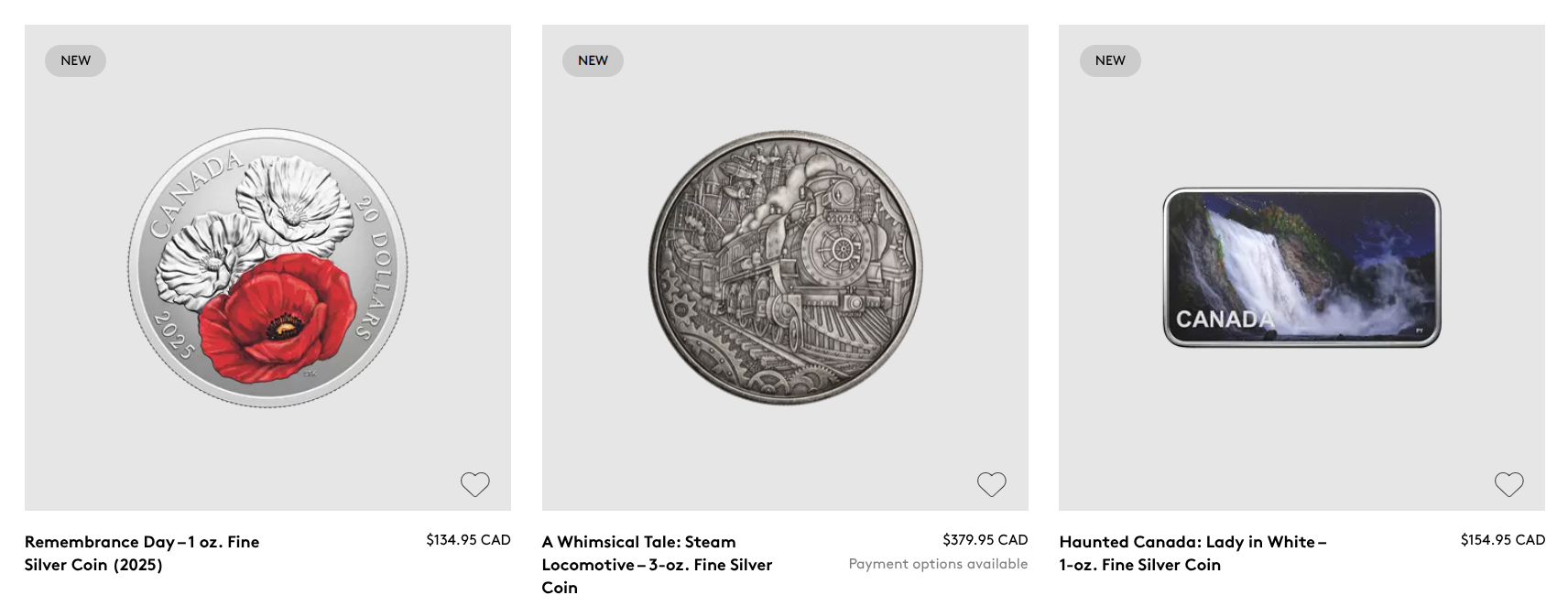Open the Remembrance Day – 1 oz. Fine Silver Coin page

pyautogui.click(x=143, y=553)
